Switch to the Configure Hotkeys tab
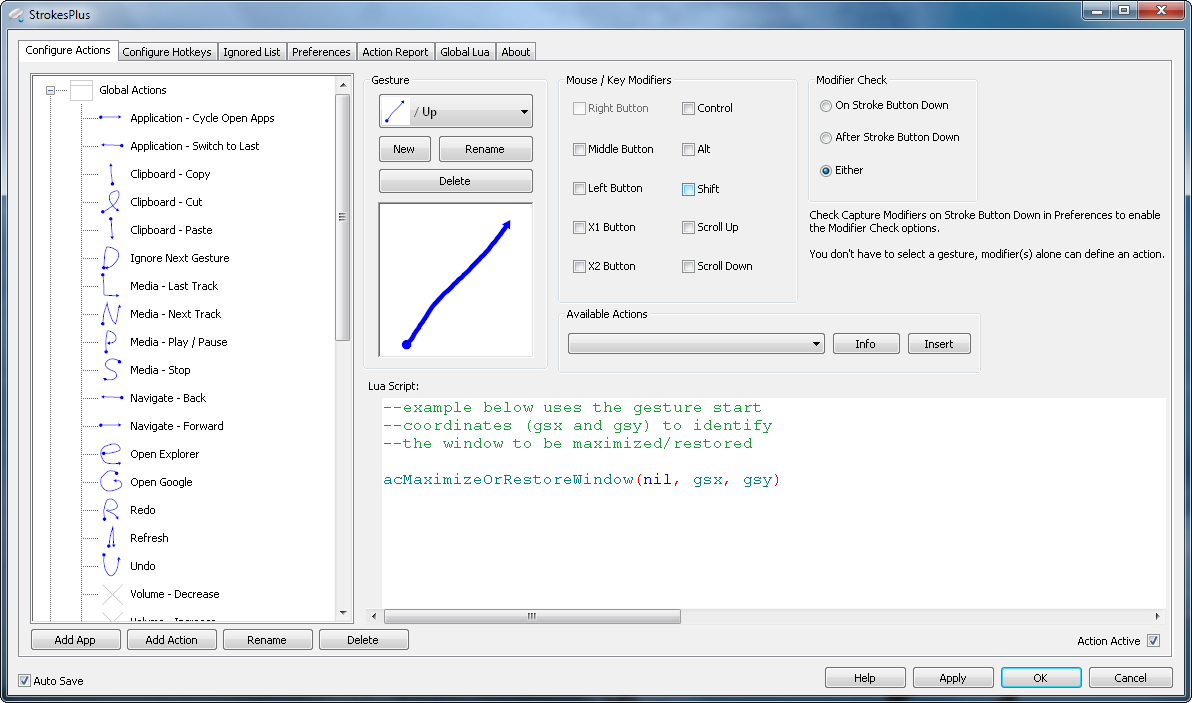The image size is (1192, 703). point(167,52)
